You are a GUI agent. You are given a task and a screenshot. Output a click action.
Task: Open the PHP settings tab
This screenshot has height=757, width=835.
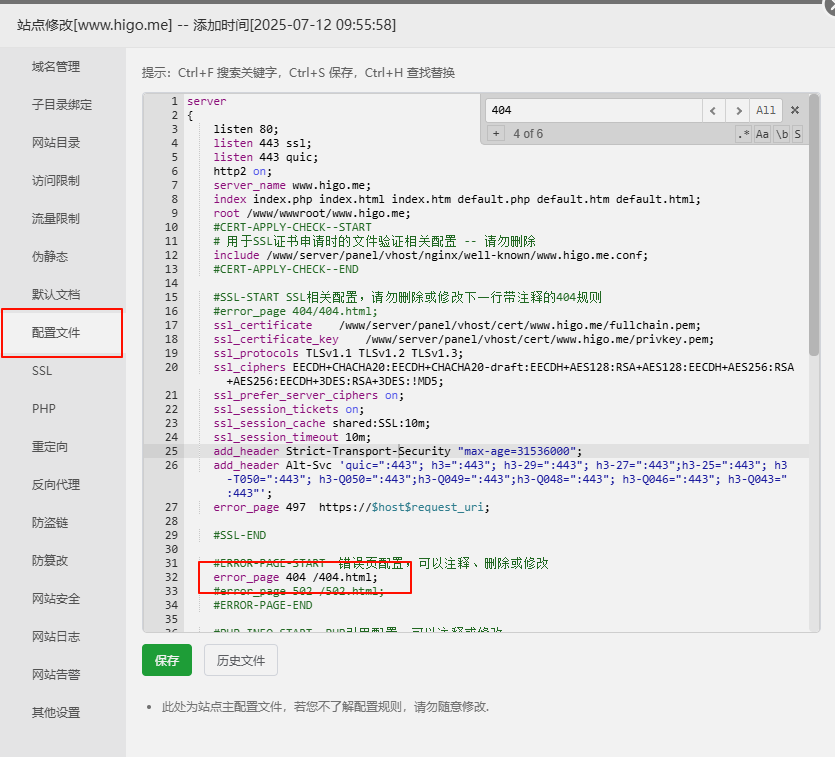(x=44, y=409)
